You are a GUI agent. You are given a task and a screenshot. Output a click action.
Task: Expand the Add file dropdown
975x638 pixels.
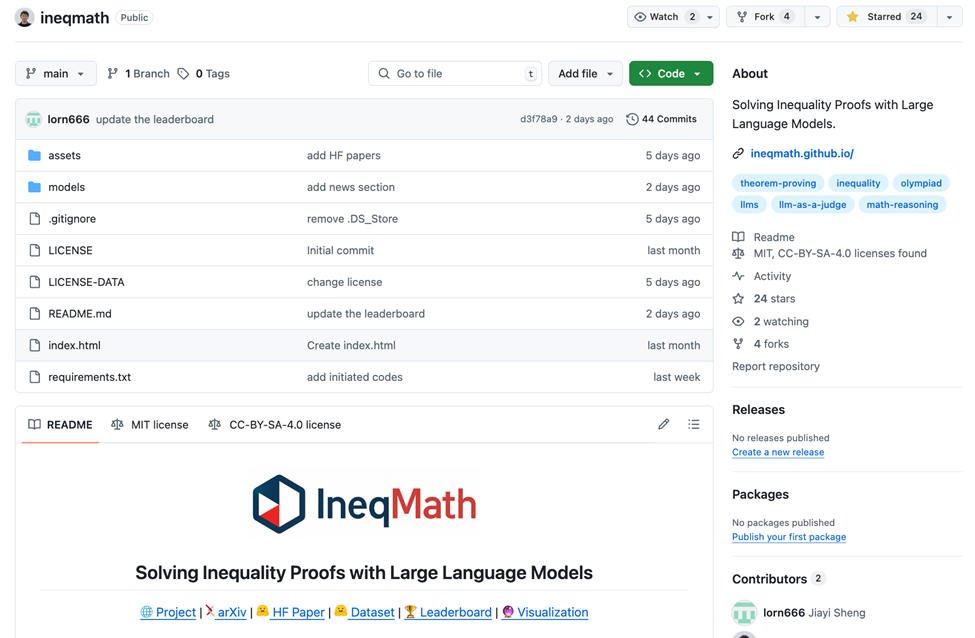pos(585,73)
